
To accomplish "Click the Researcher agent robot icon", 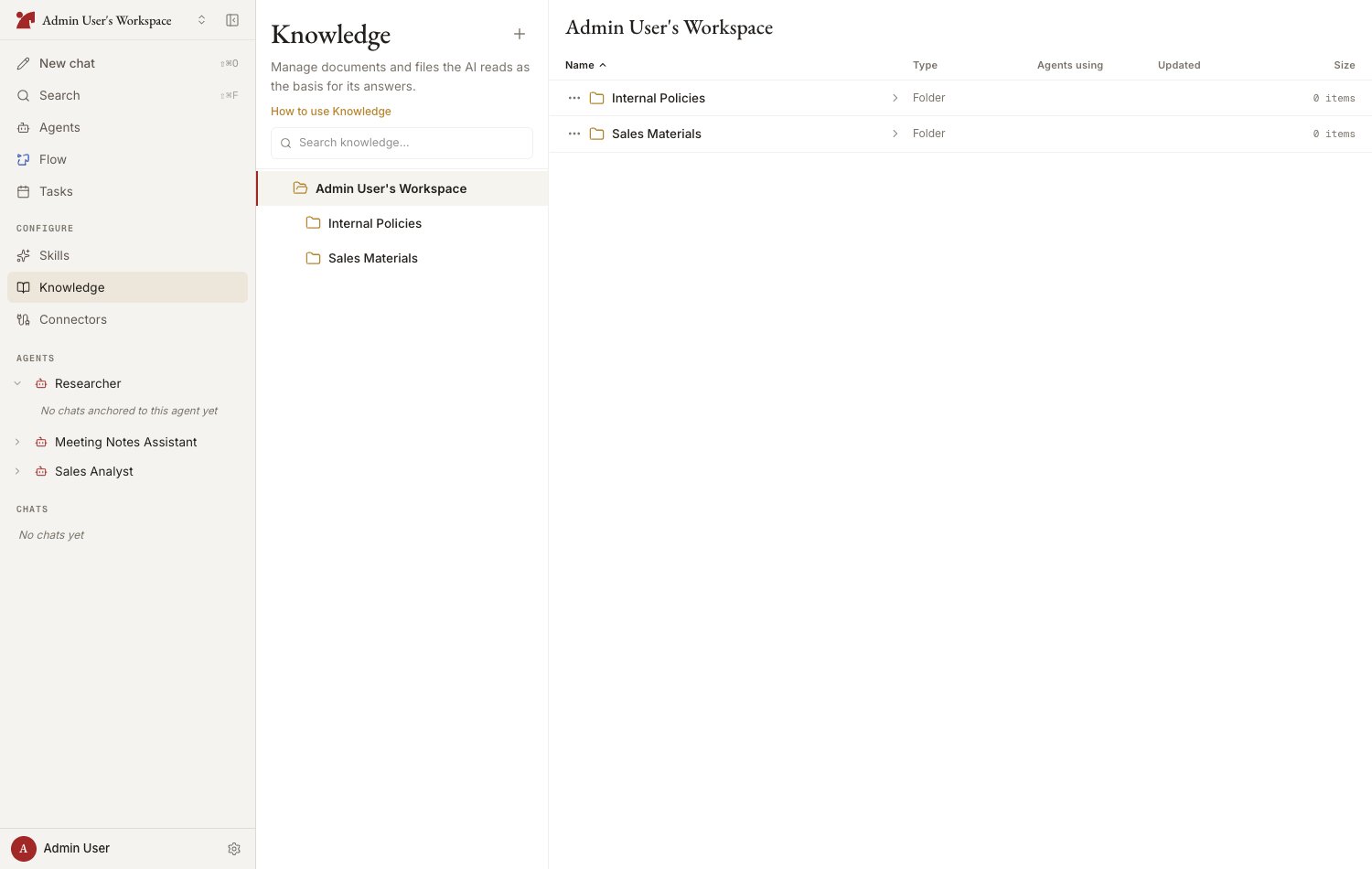I will click(x=41, y=383).
